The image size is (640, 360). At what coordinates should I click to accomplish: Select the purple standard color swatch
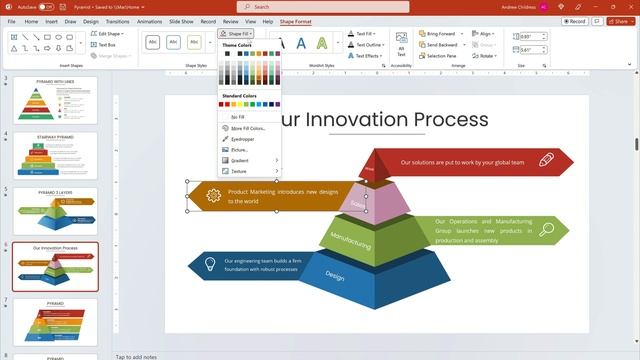pos(278,104)
